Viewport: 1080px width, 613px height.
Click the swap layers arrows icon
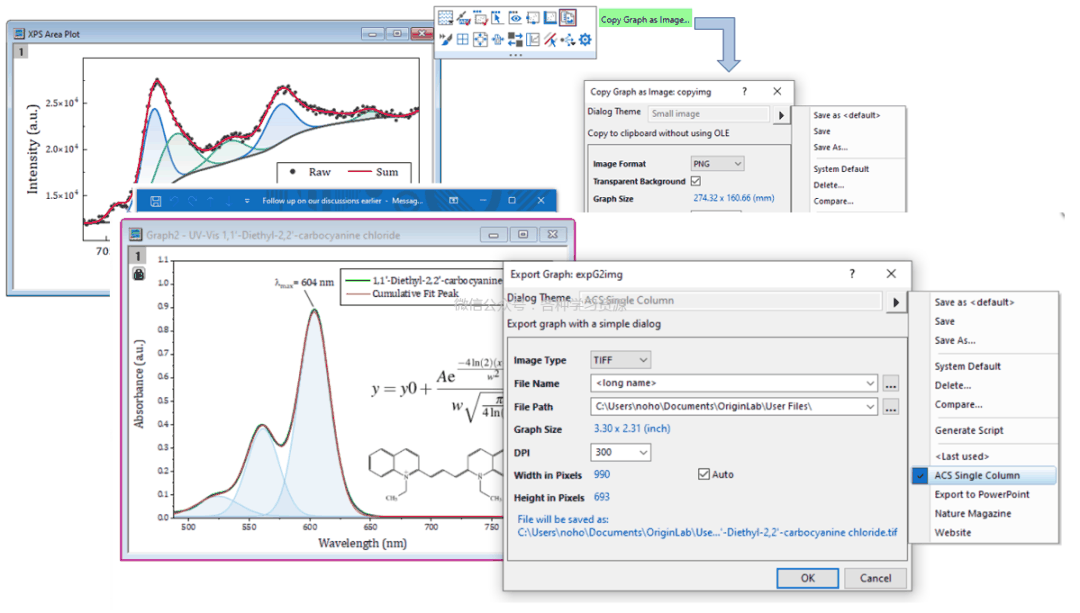pyautogui.click(x=515, y=40)
